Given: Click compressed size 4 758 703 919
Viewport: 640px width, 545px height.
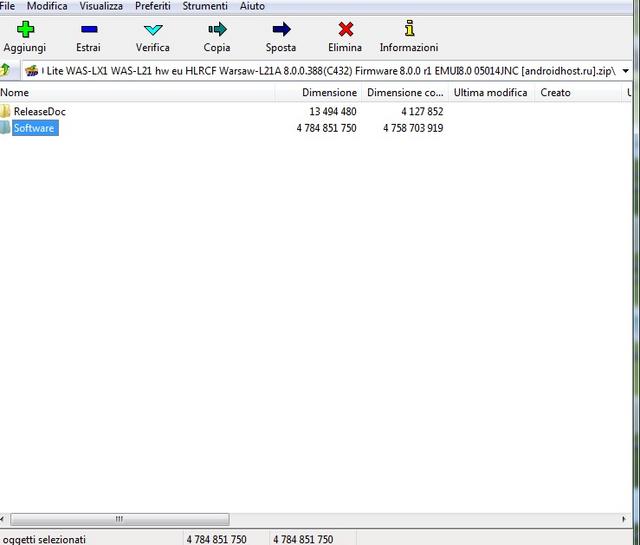Looking at the screenshot, I should [413, 128].
